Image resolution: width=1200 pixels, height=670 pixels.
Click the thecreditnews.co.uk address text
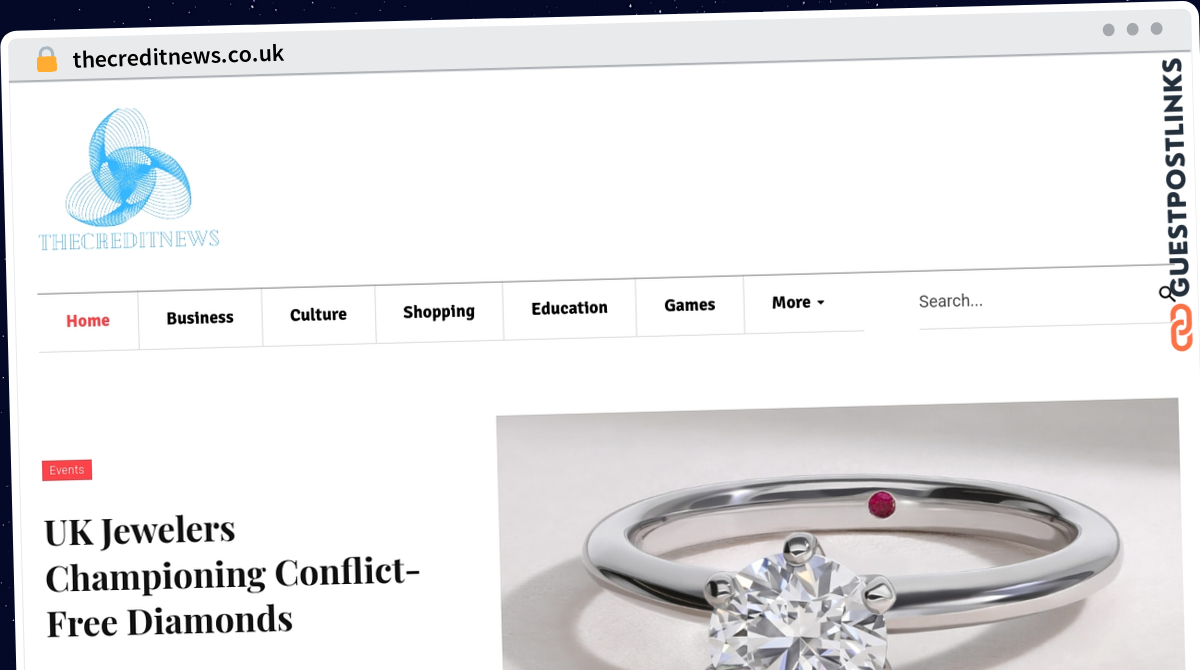click(178, 56)
